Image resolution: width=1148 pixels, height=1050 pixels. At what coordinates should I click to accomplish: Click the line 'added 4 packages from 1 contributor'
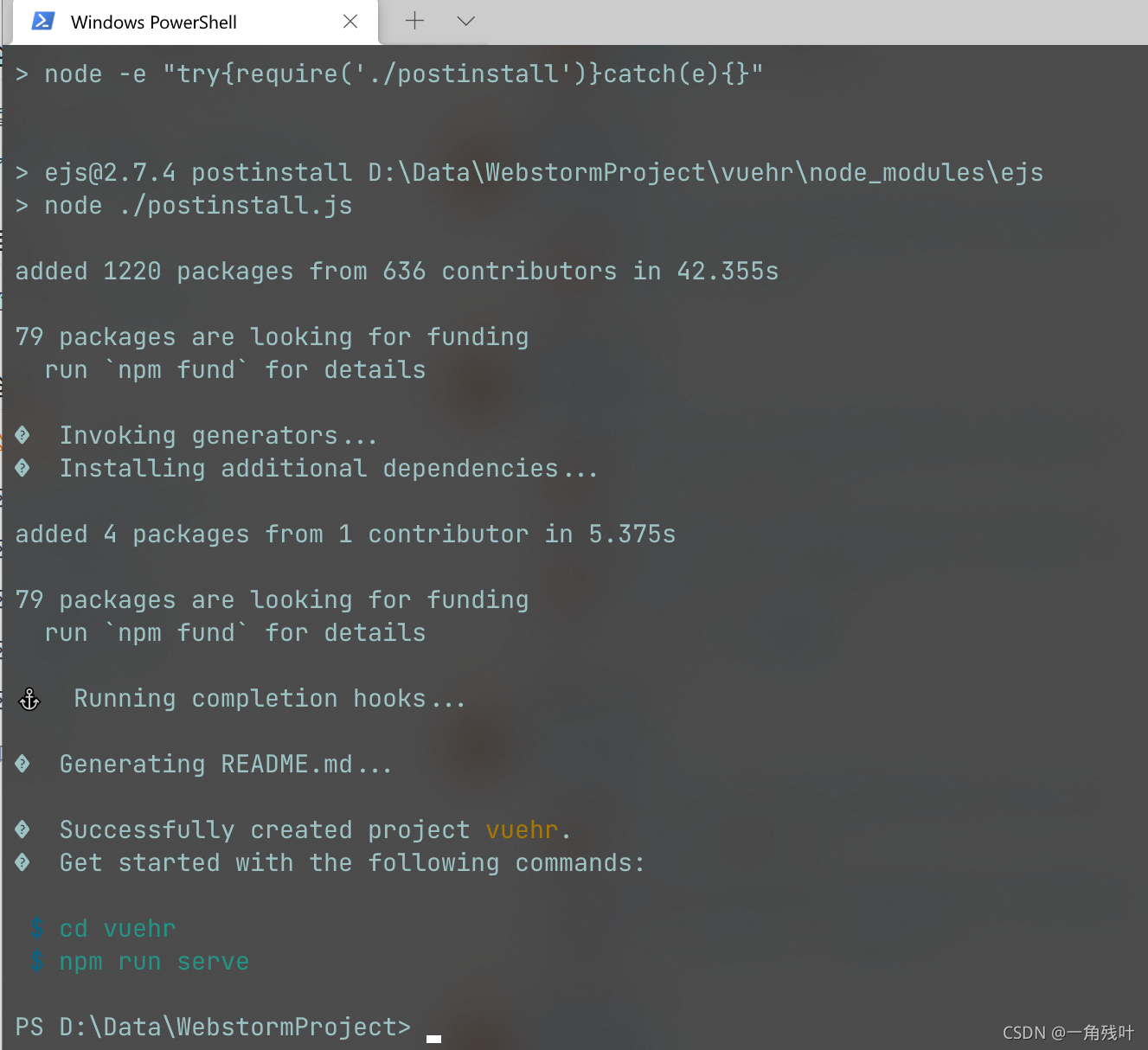pyautogui.click(x=345, y=535)
